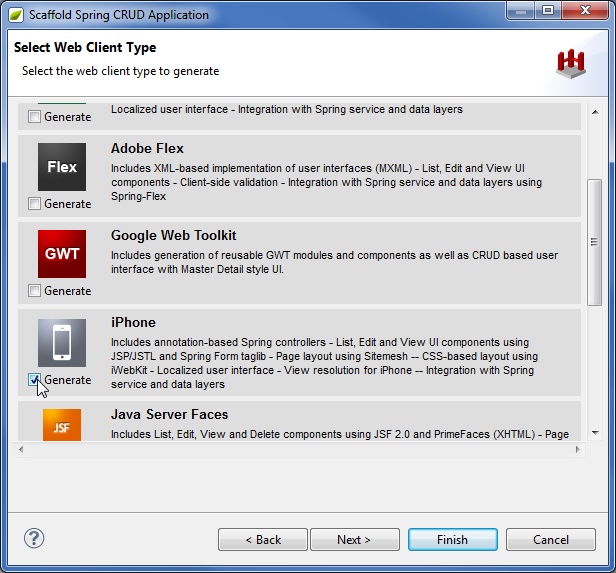Minimize the Scaffold Spring CRUD dialog

[x=521, y=10]
